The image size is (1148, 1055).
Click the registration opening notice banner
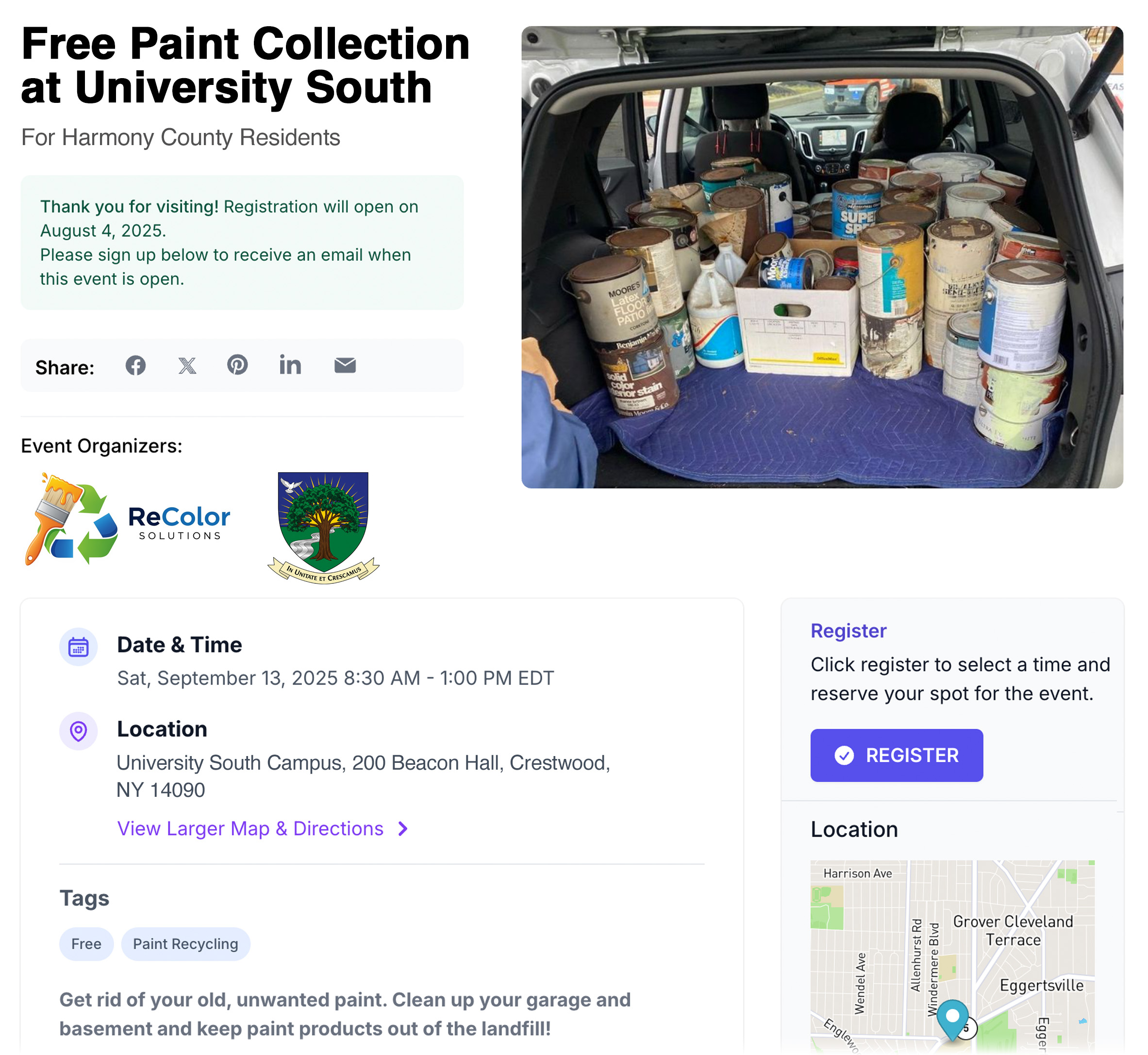pos(242,243)
